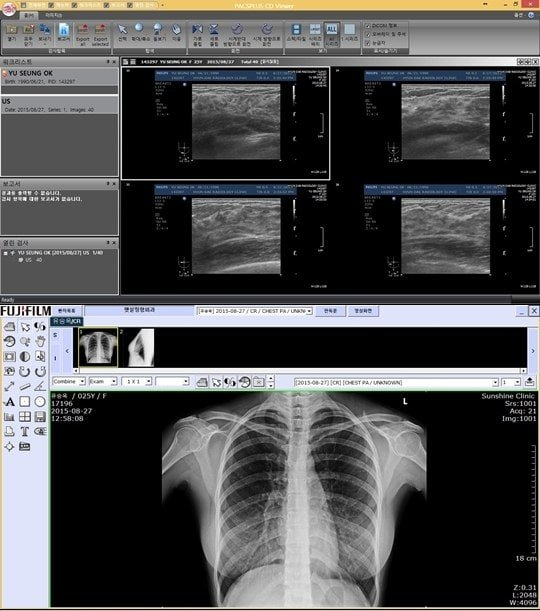Viewport: 540px width, 611px height.
Task: Click the crosshair target icon in Fujifilm palette
Action: [10, 447]
